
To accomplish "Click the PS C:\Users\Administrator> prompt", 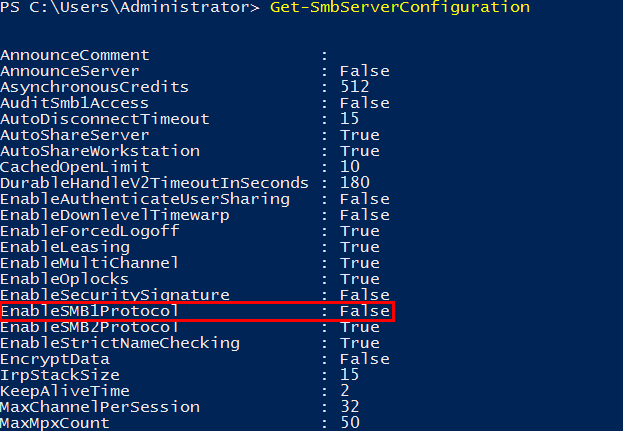I will click(130, 8).
